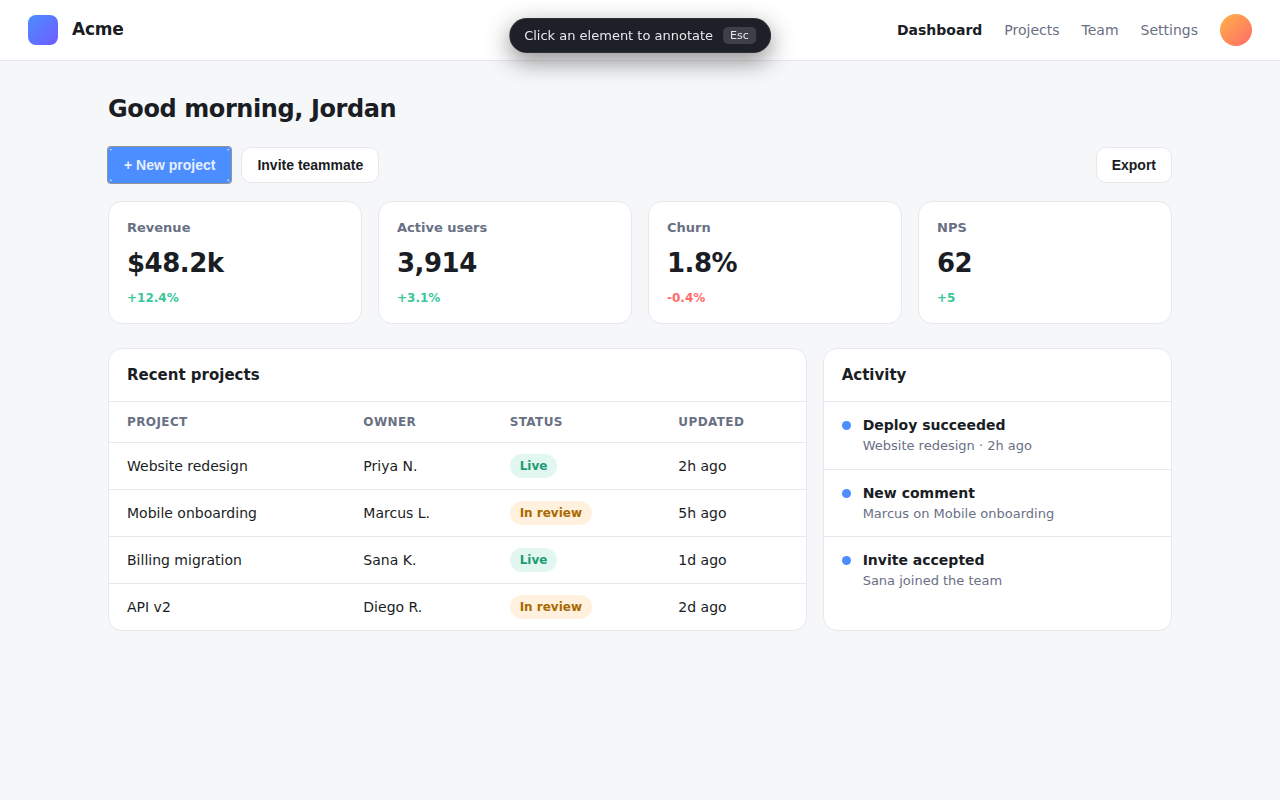Click Live status badge for Billing migration

tap(533, 560)
